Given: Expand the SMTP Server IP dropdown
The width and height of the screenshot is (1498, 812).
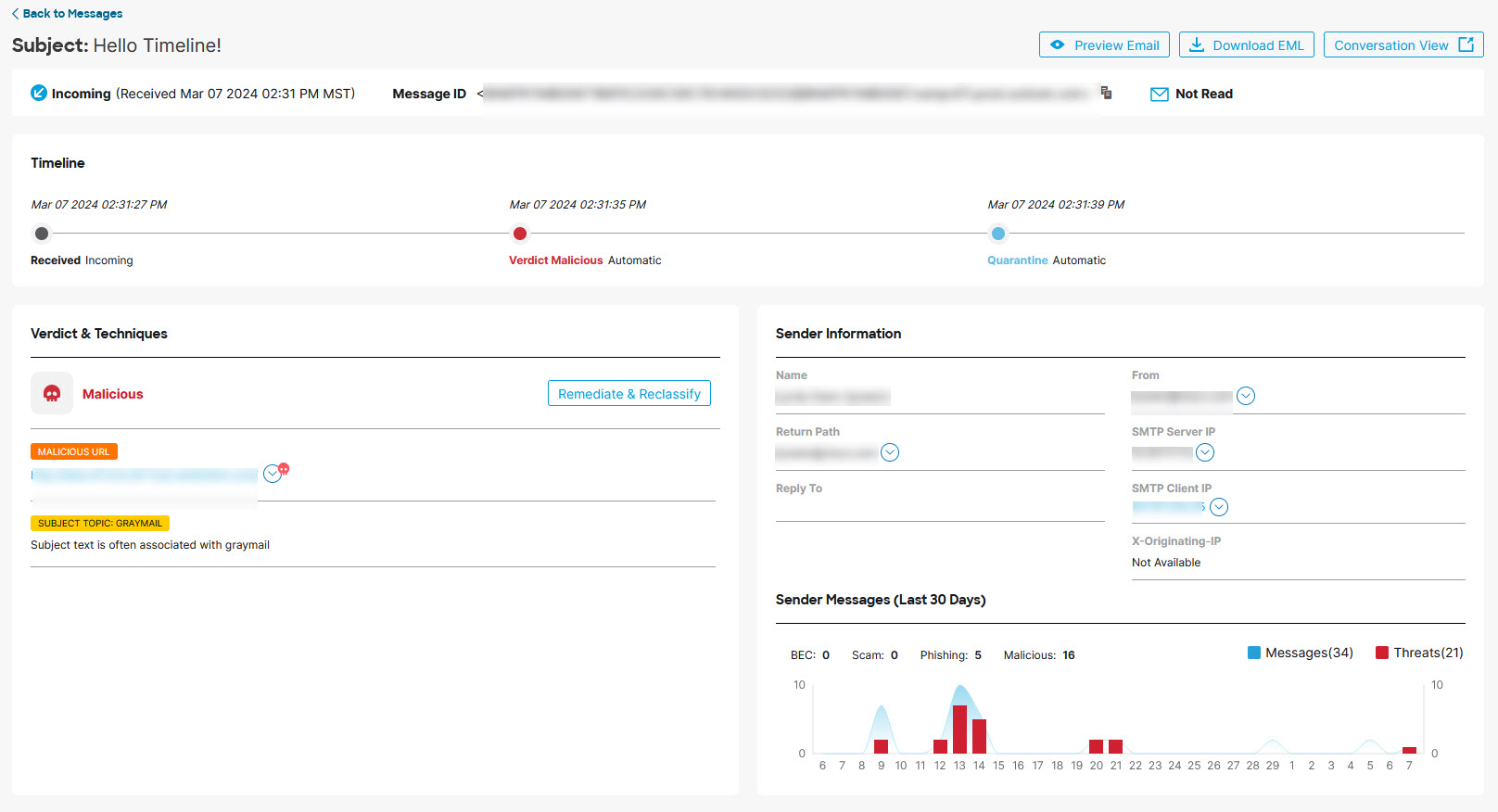Looking at the screenshot, I should [x=1205, y=452].
